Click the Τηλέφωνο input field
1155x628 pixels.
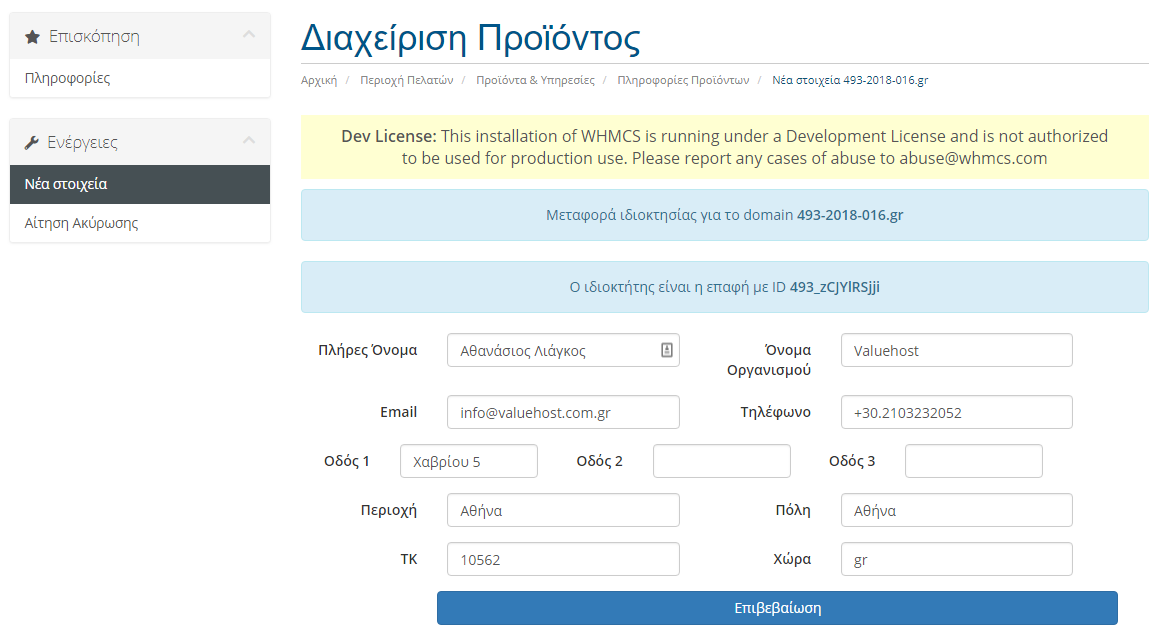pyautogui.click(x=956, y=412)
